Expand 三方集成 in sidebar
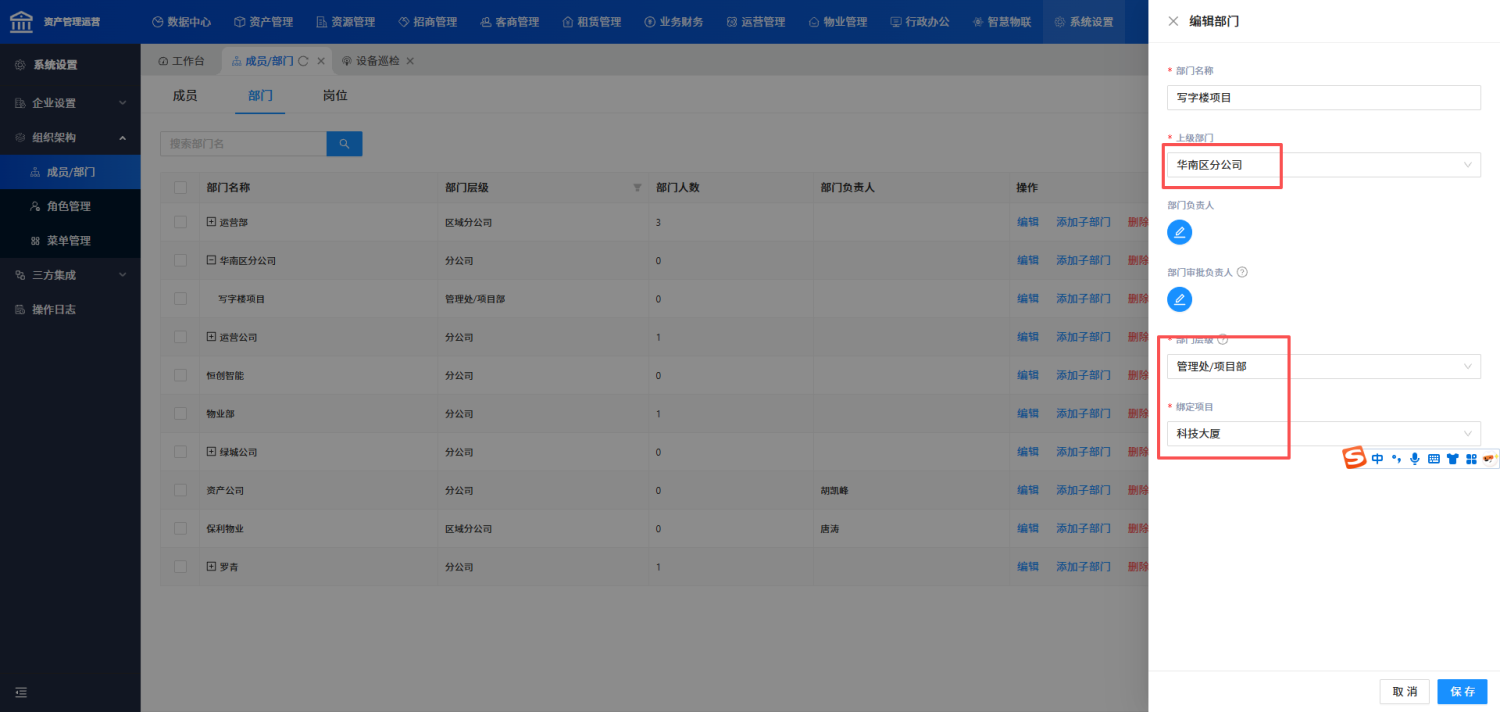This screenshot has width=1500, height=712. (70, 275)
